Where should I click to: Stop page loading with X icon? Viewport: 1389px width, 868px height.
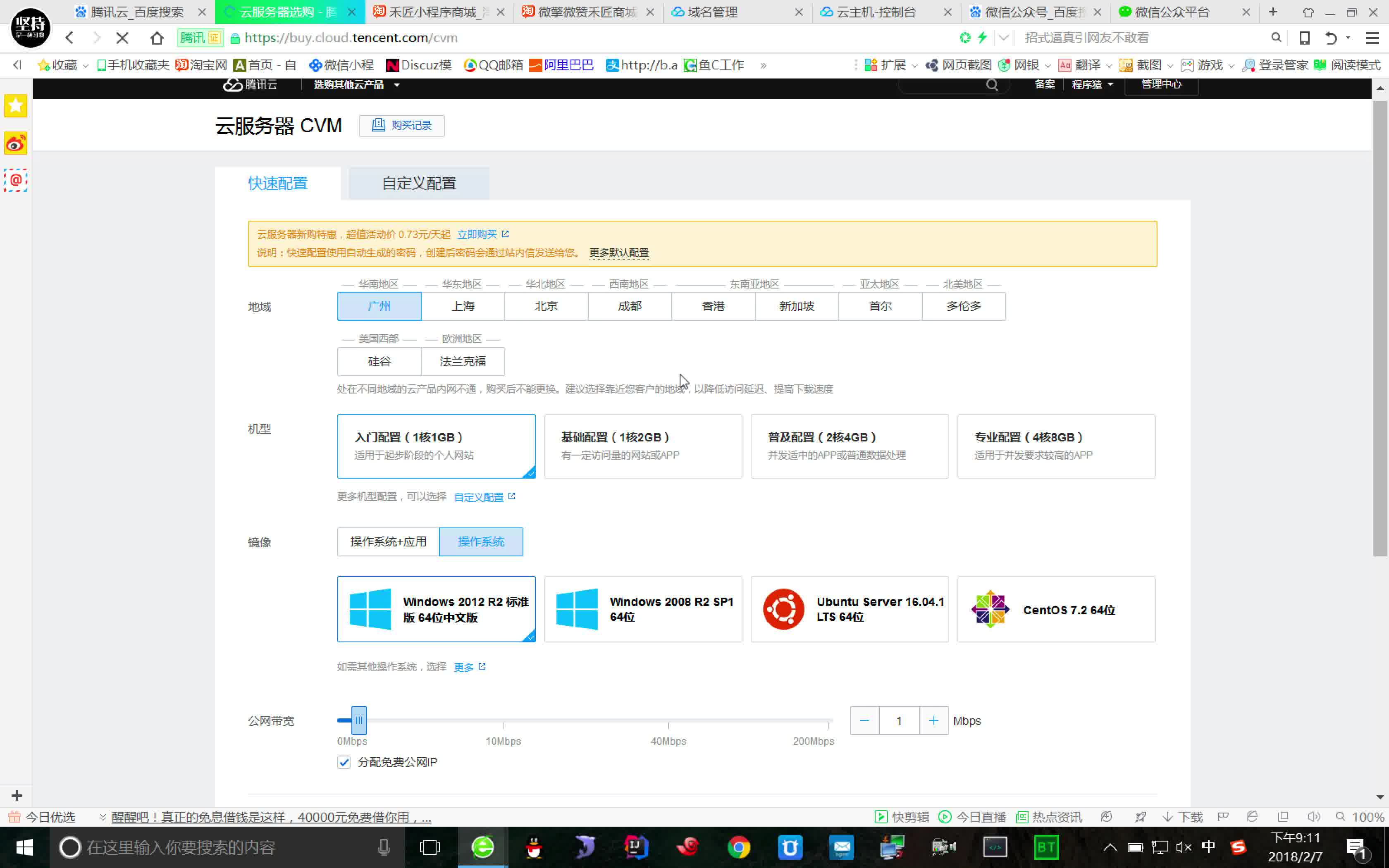pos(122,38)
